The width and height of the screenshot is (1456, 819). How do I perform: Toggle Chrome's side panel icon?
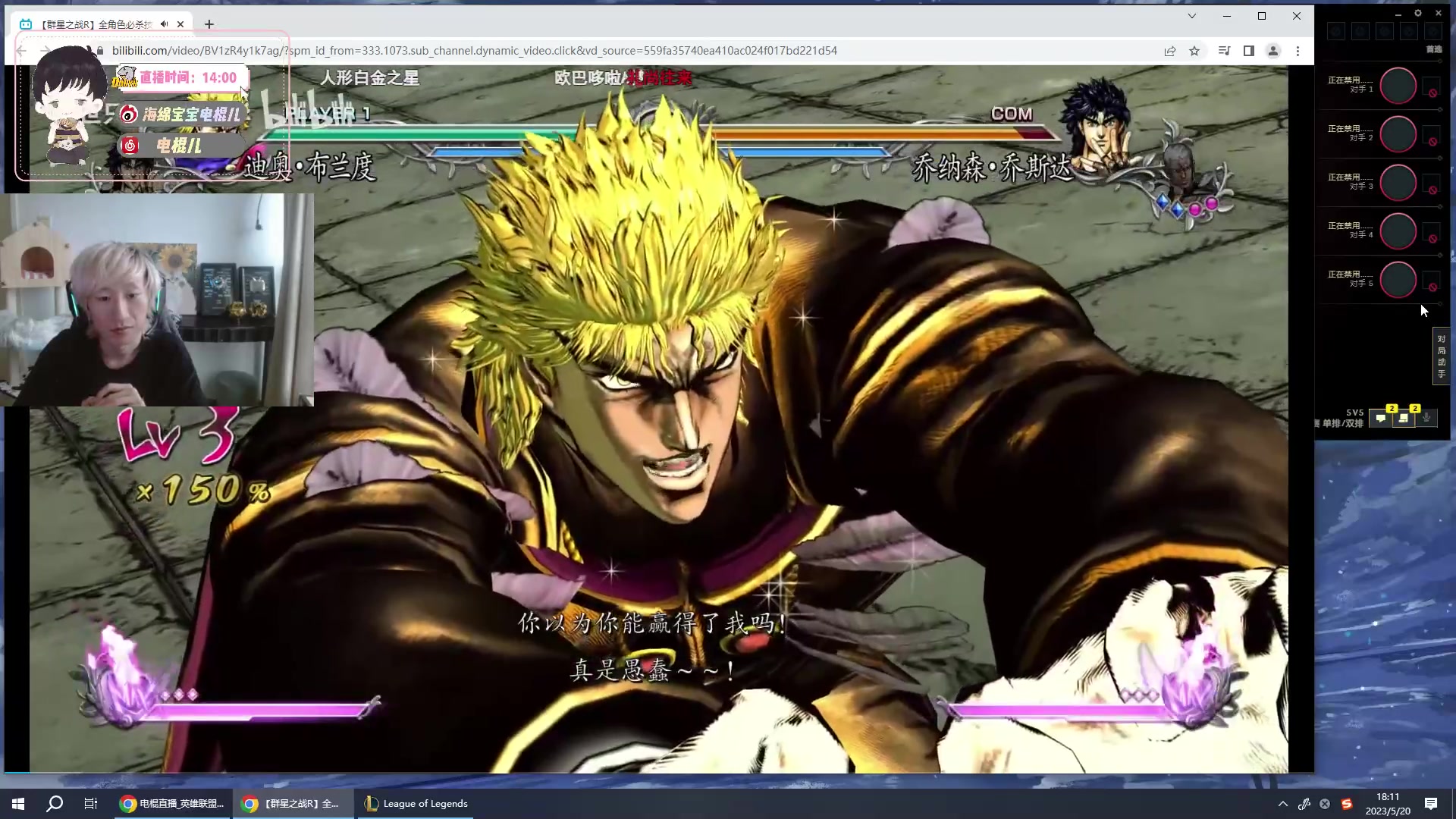point(1248,51)
